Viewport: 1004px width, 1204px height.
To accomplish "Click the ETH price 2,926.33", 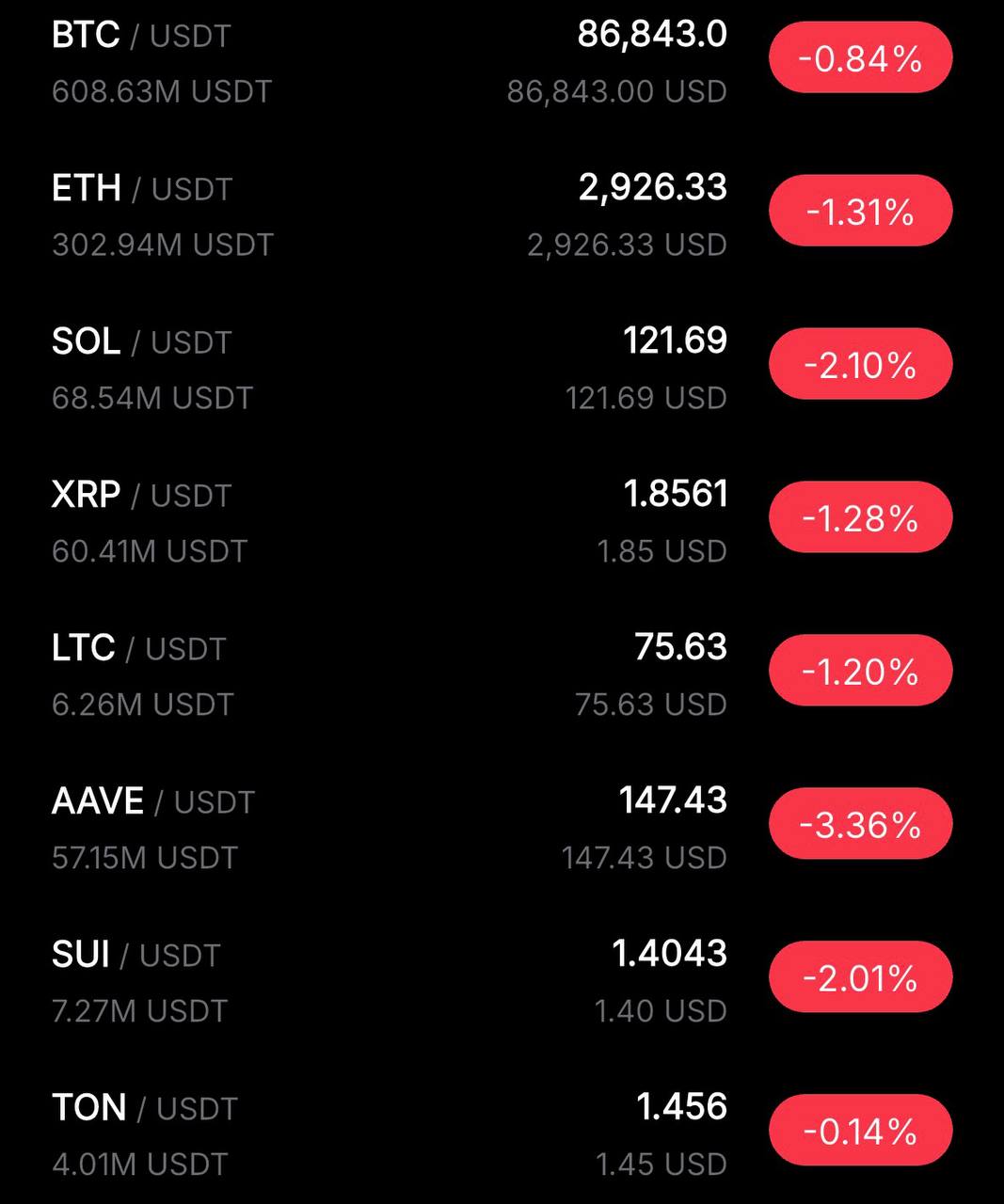I will click(x=653, y=188).
